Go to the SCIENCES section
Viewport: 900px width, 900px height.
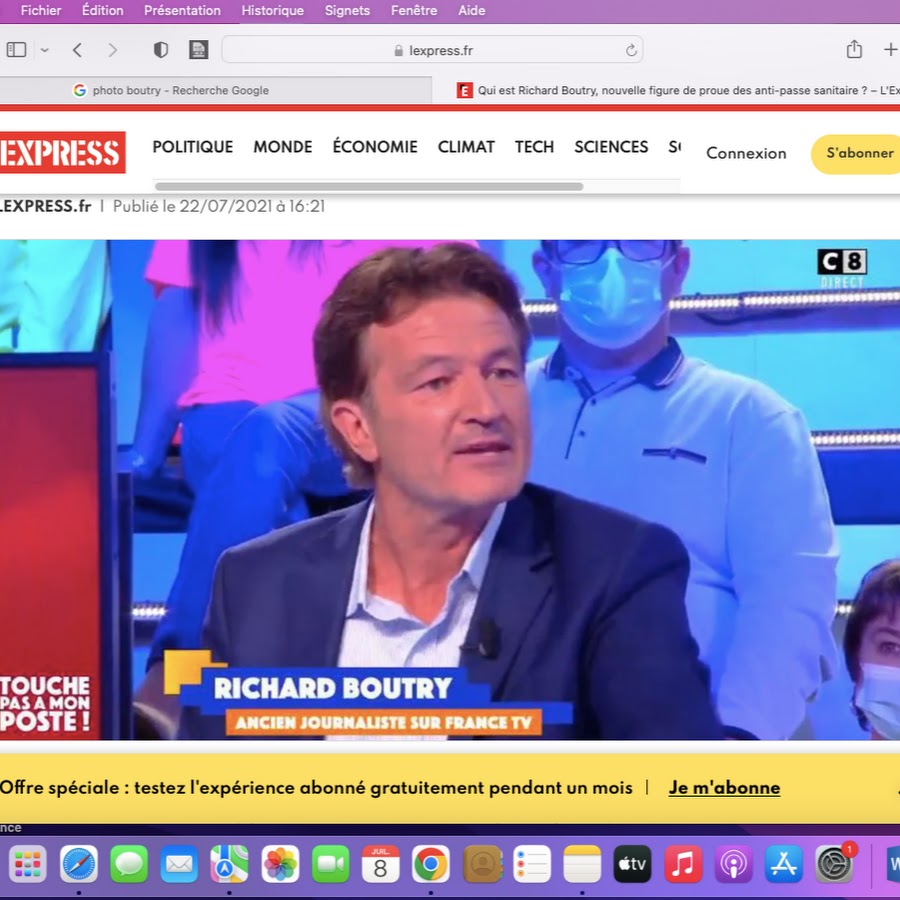[x=611, y=147]
